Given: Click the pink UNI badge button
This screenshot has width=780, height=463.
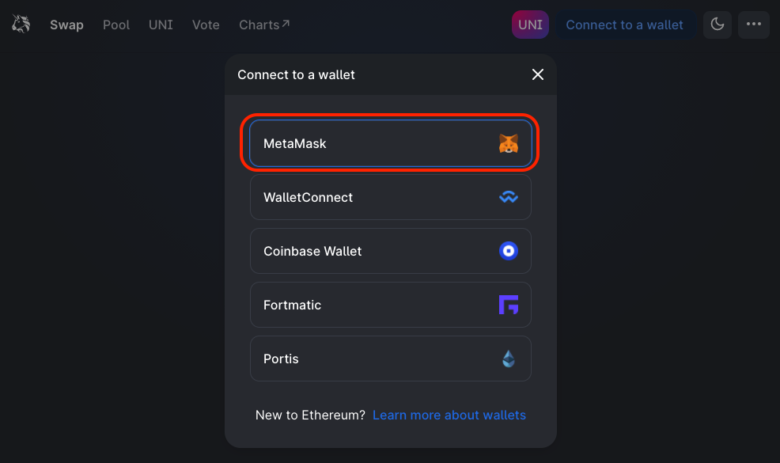Looking at the screenshot, I should tap(530, 24).
